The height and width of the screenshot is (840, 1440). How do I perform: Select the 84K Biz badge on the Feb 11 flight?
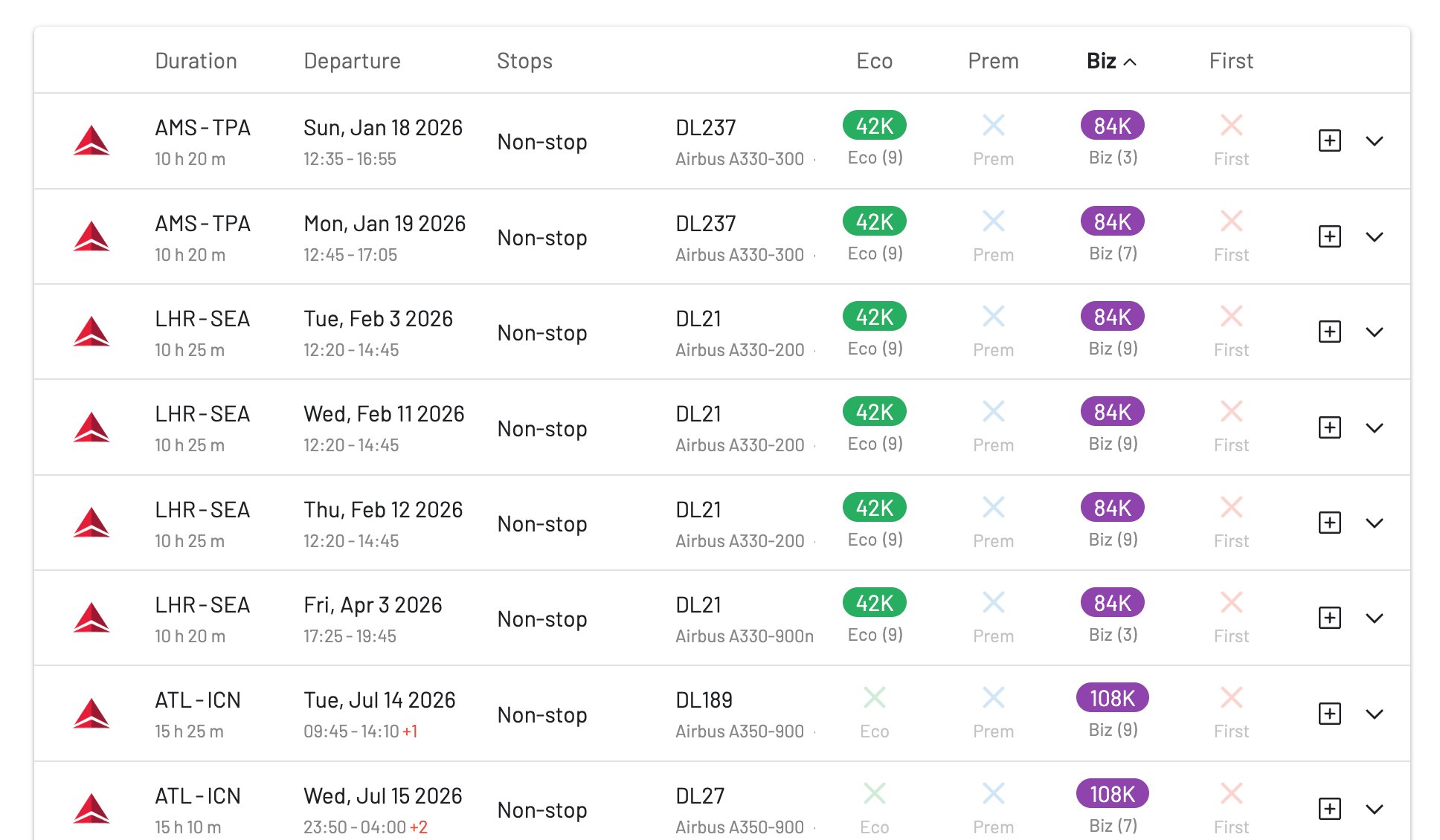coord(1111,411)
